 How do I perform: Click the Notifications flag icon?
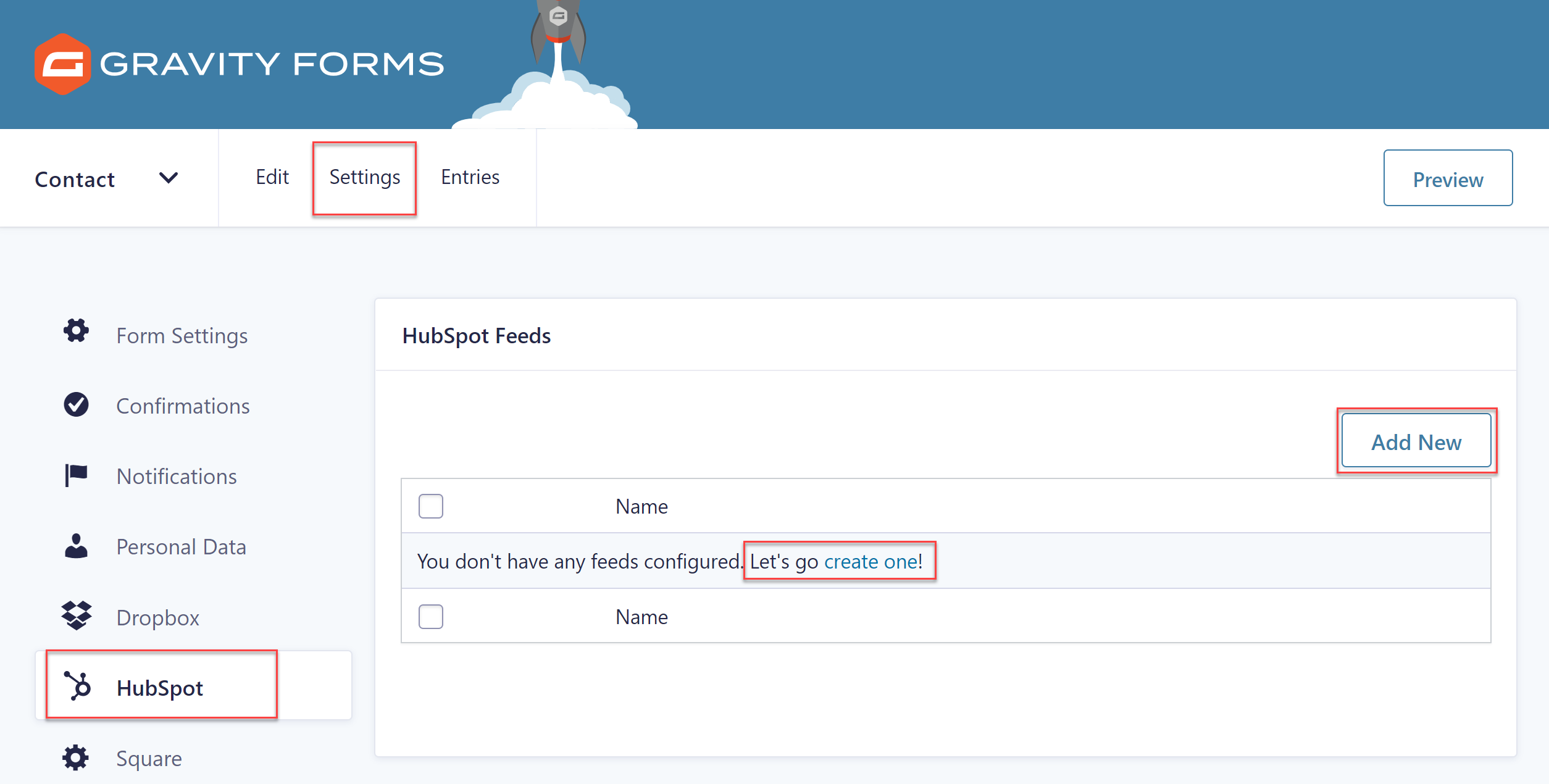pos(76,475)
